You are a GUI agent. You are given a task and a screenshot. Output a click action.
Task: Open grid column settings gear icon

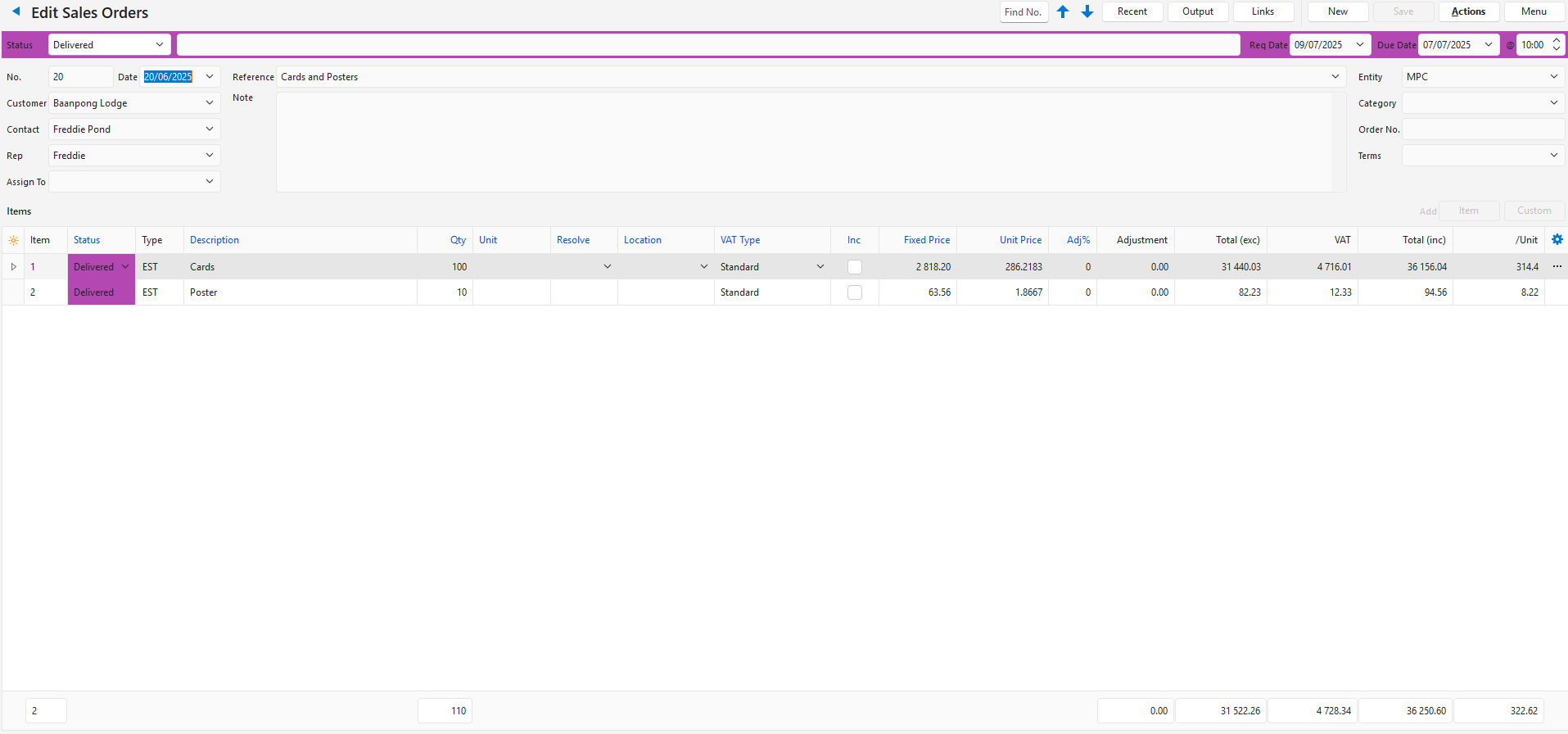1557,240
